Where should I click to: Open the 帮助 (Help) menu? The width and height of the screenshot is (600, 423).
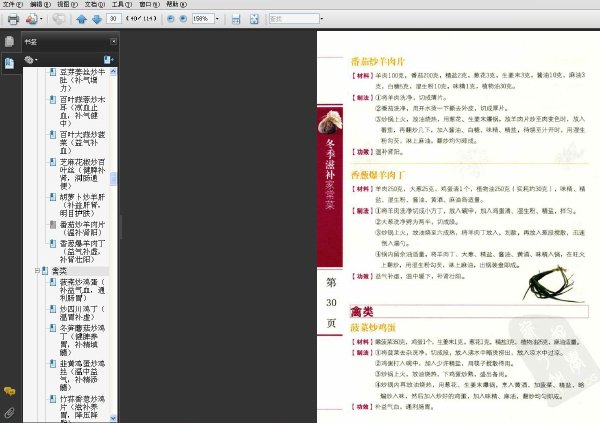176,4
